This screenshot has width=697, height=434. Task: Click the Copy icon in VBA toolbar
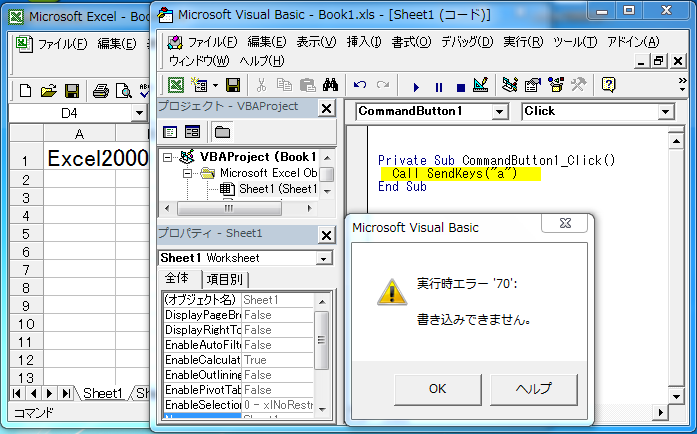pos(284,84)
